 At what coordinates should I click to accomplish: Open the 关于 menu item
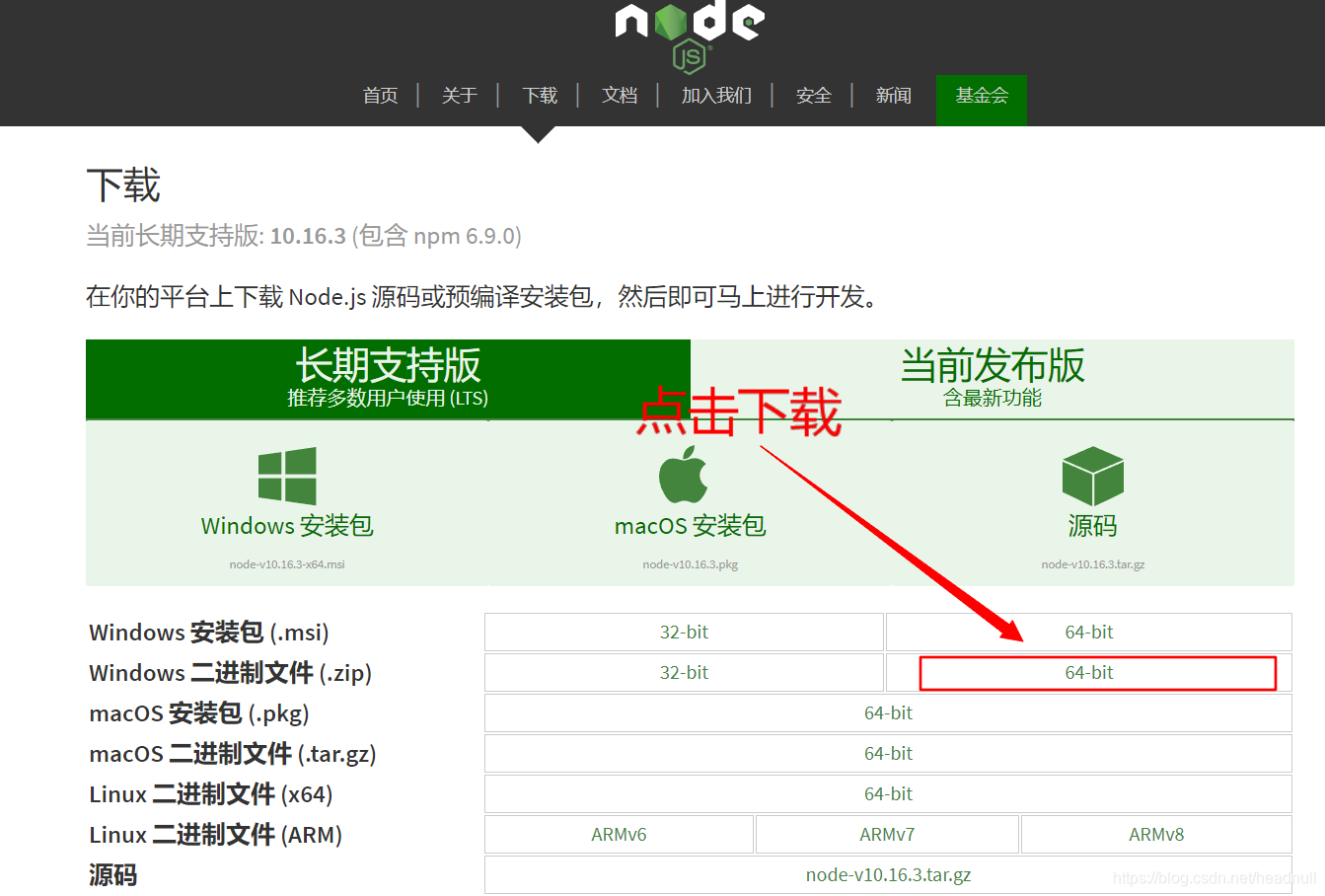(x=460, y=96)
